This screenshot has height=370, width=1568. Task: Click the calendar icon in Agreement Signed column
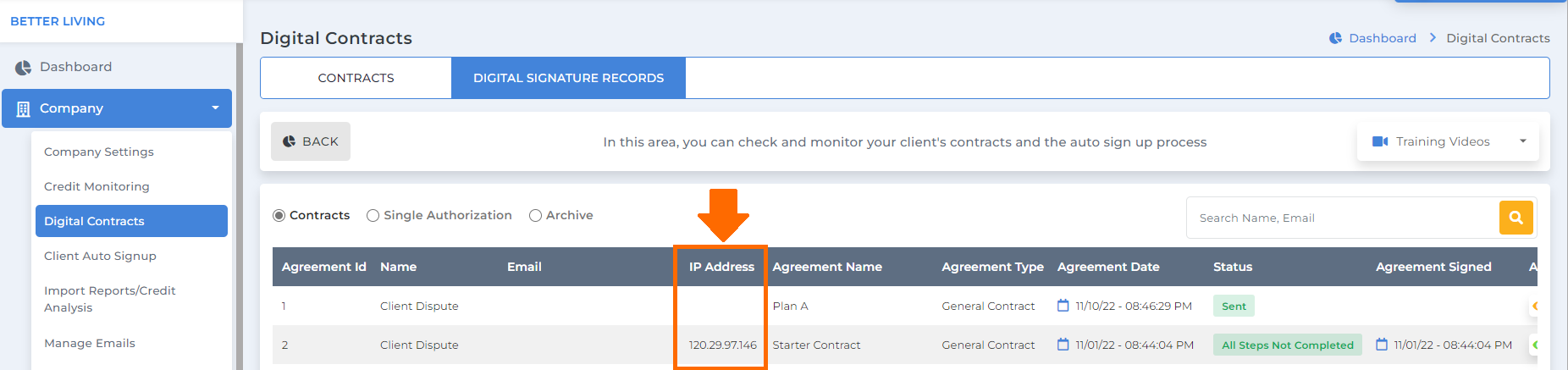pyautogui.click(x=1382, y=345)
